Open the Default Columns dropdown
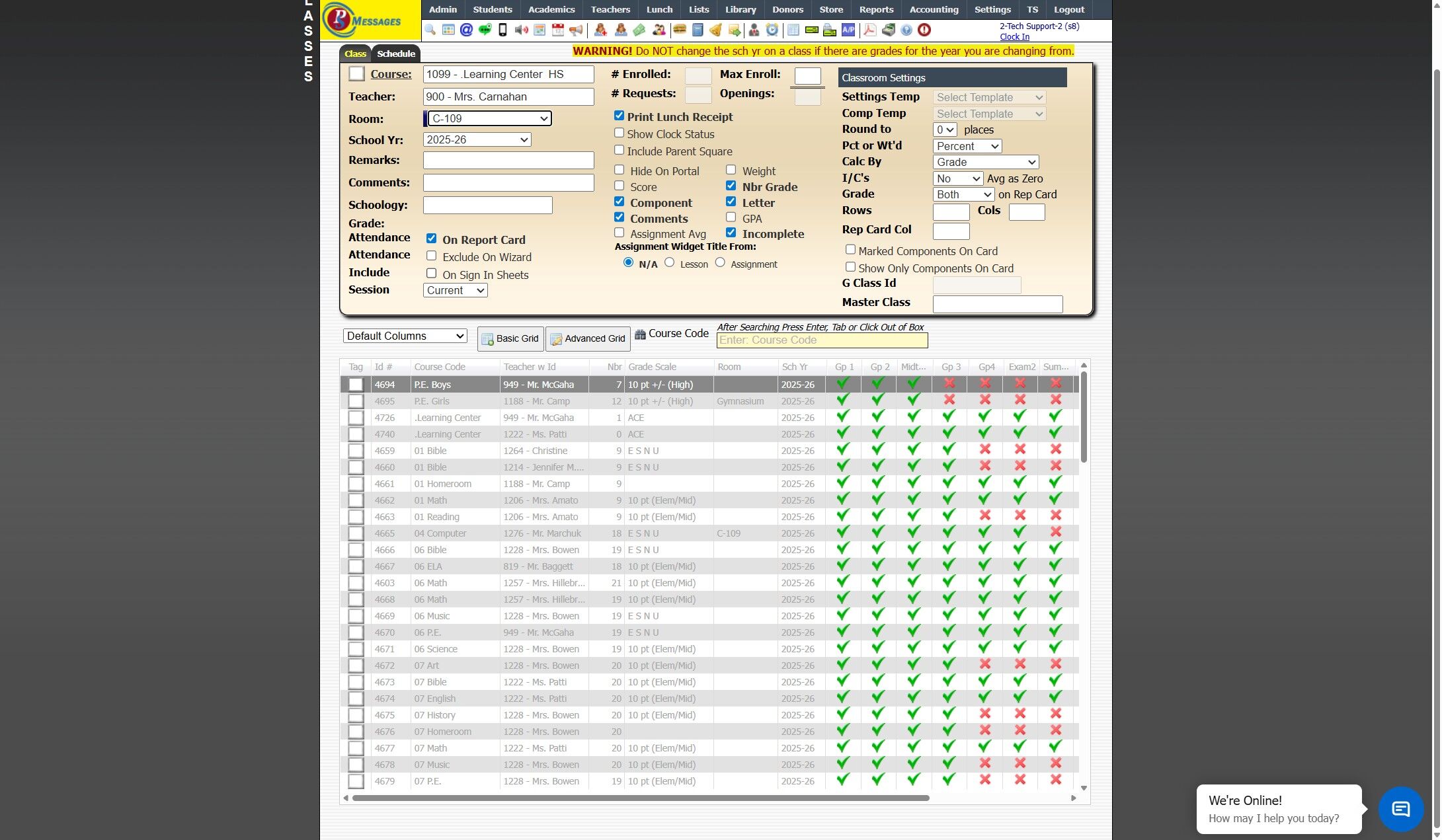Image resolution: width=1442 pixels, height=840 pixels. (405, 336)
